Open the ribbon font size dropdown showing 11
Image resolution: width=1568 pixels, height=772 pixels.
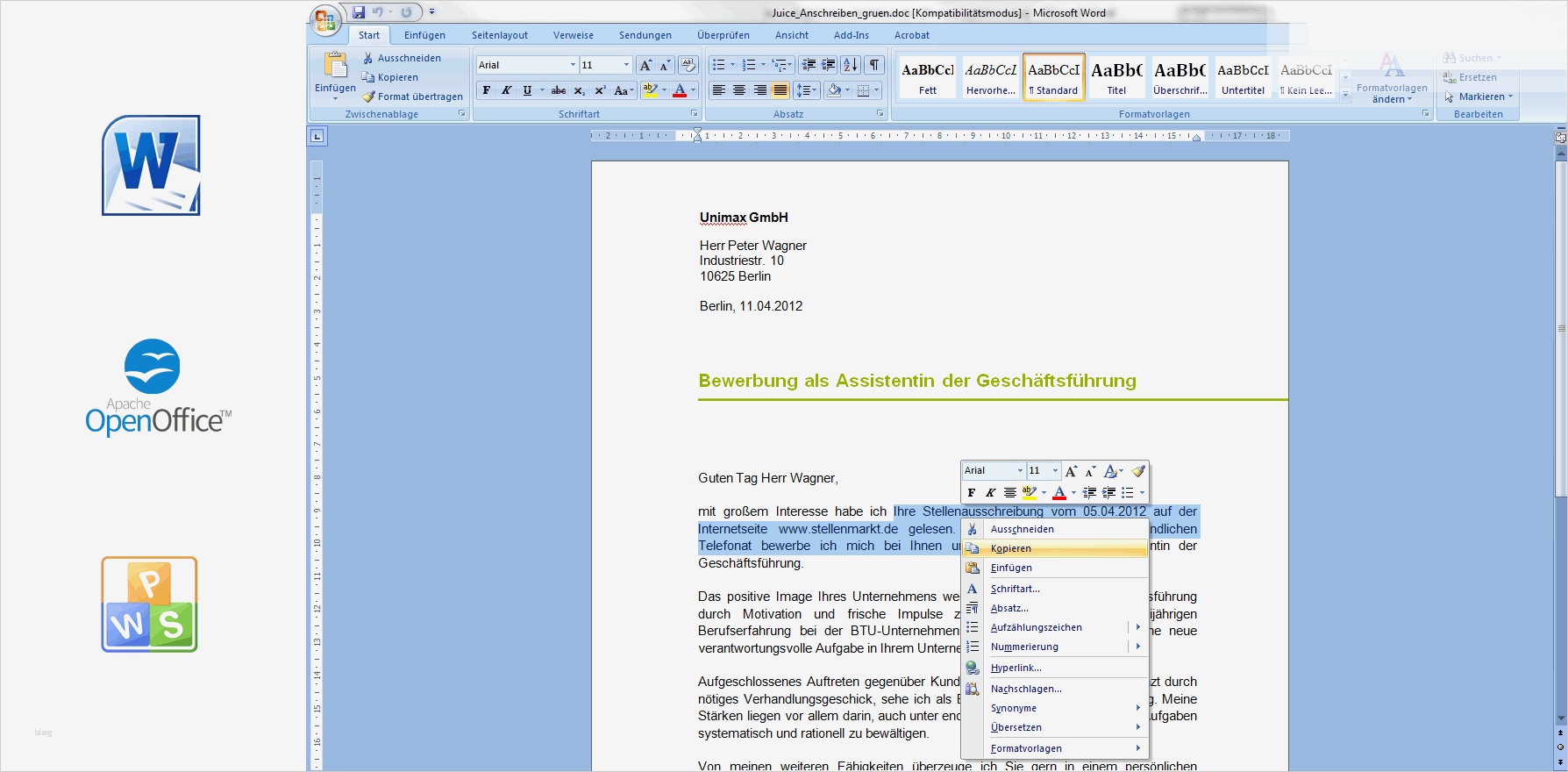pyautogui.click(x=626, y=65)
